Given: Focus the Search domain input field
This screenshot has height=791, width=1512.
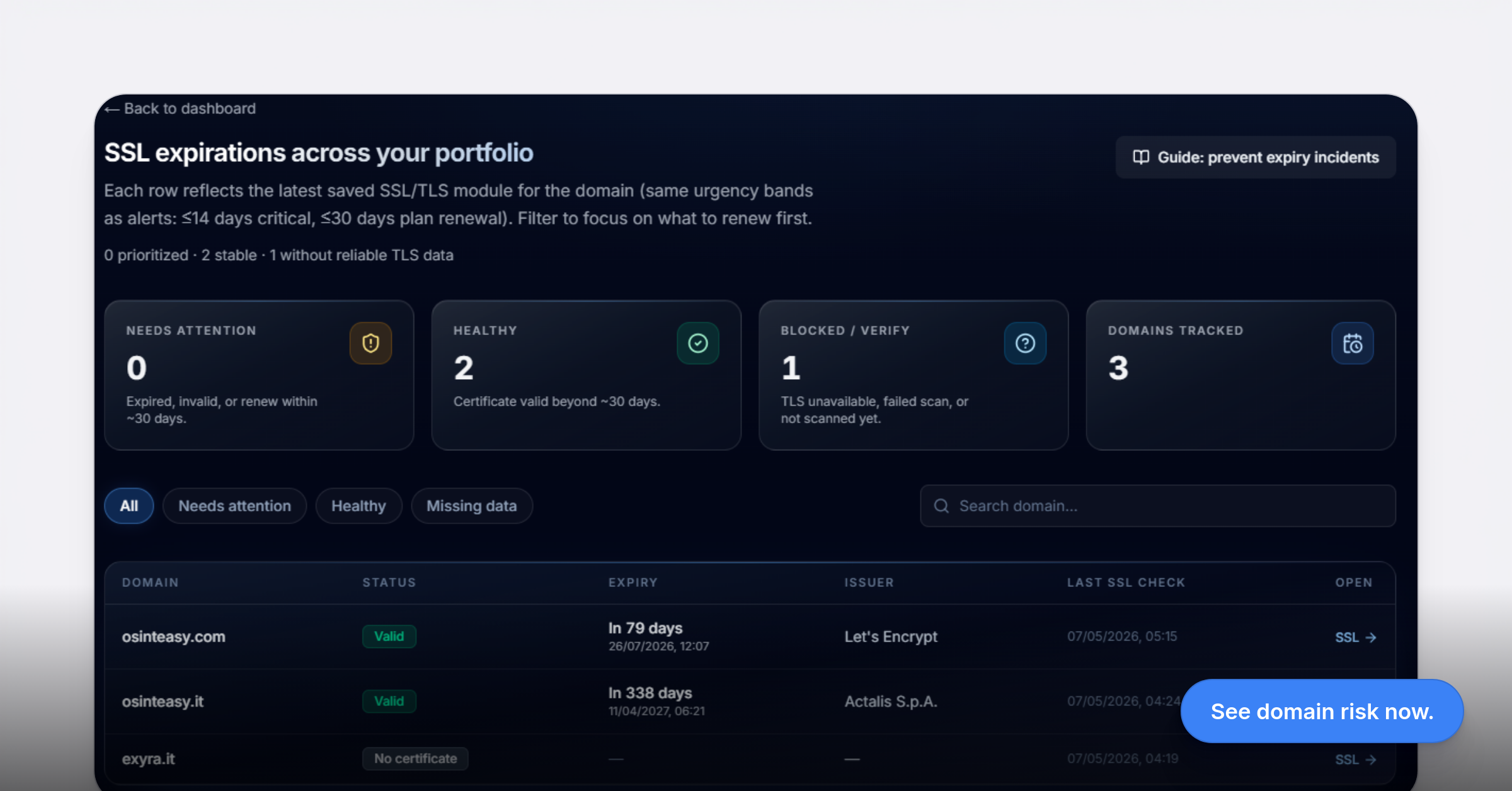Looking at the screenshot, I should 1158,506.
